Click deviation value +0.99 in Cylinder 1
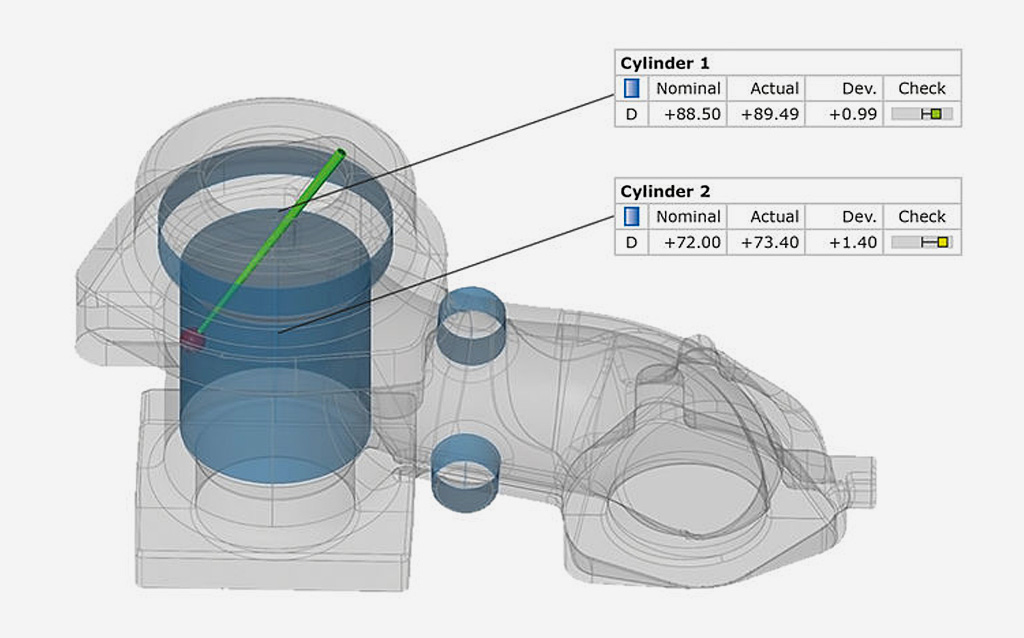This screenshot has width=1024, height=638. click(x=852, y=114)
